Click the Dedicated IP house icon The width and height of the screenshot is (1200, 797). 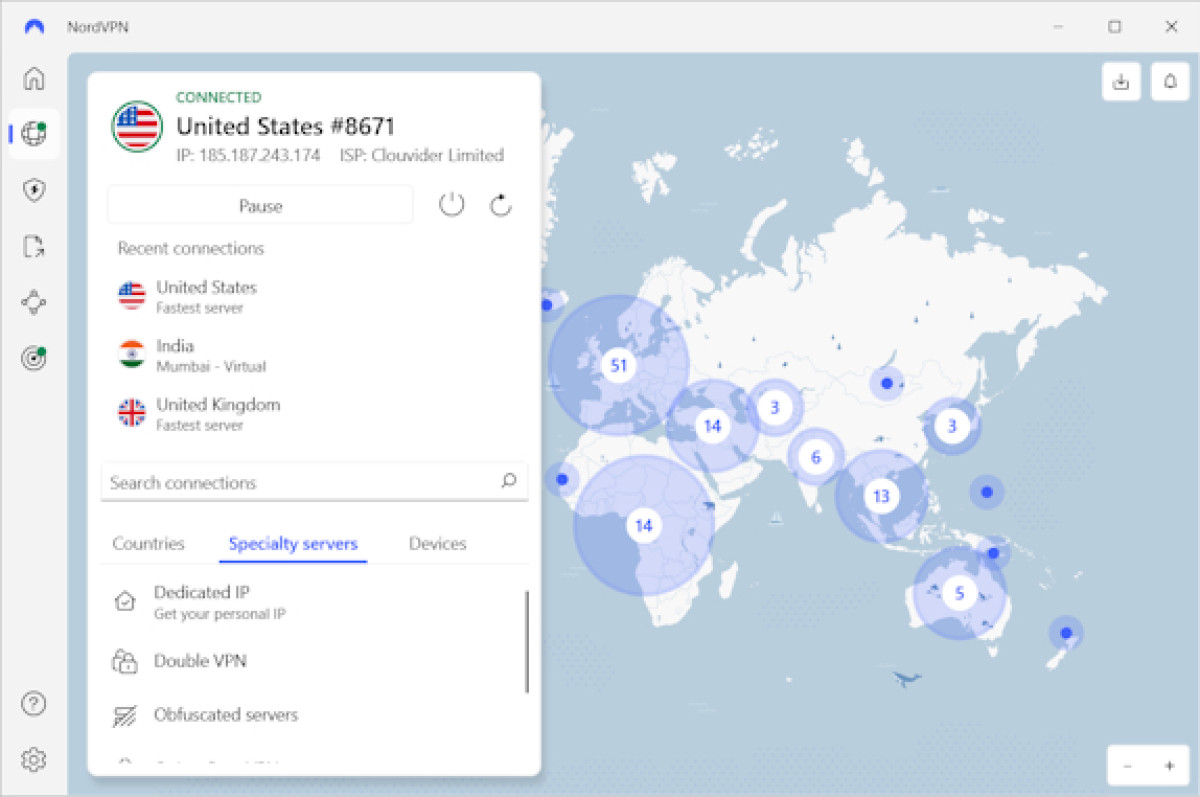[125, 602]
